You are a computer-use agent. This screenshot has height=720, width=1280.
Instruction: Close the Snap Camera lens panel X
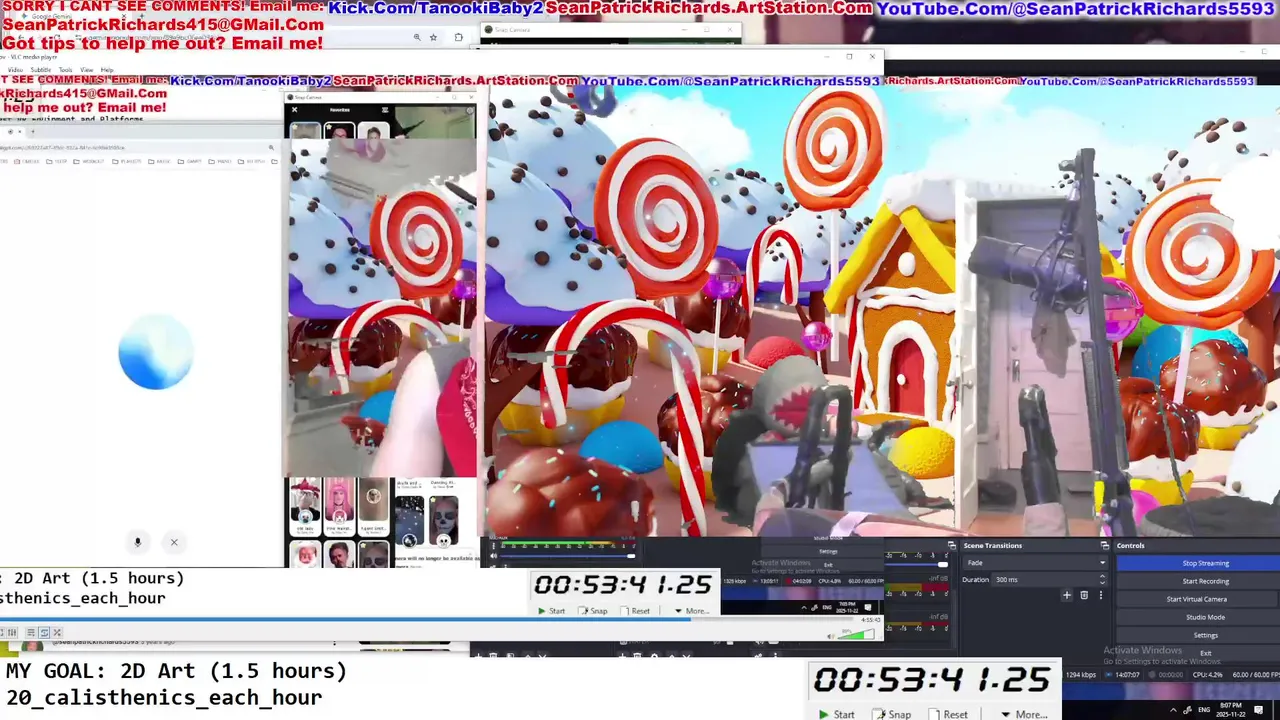pos(294,110)
